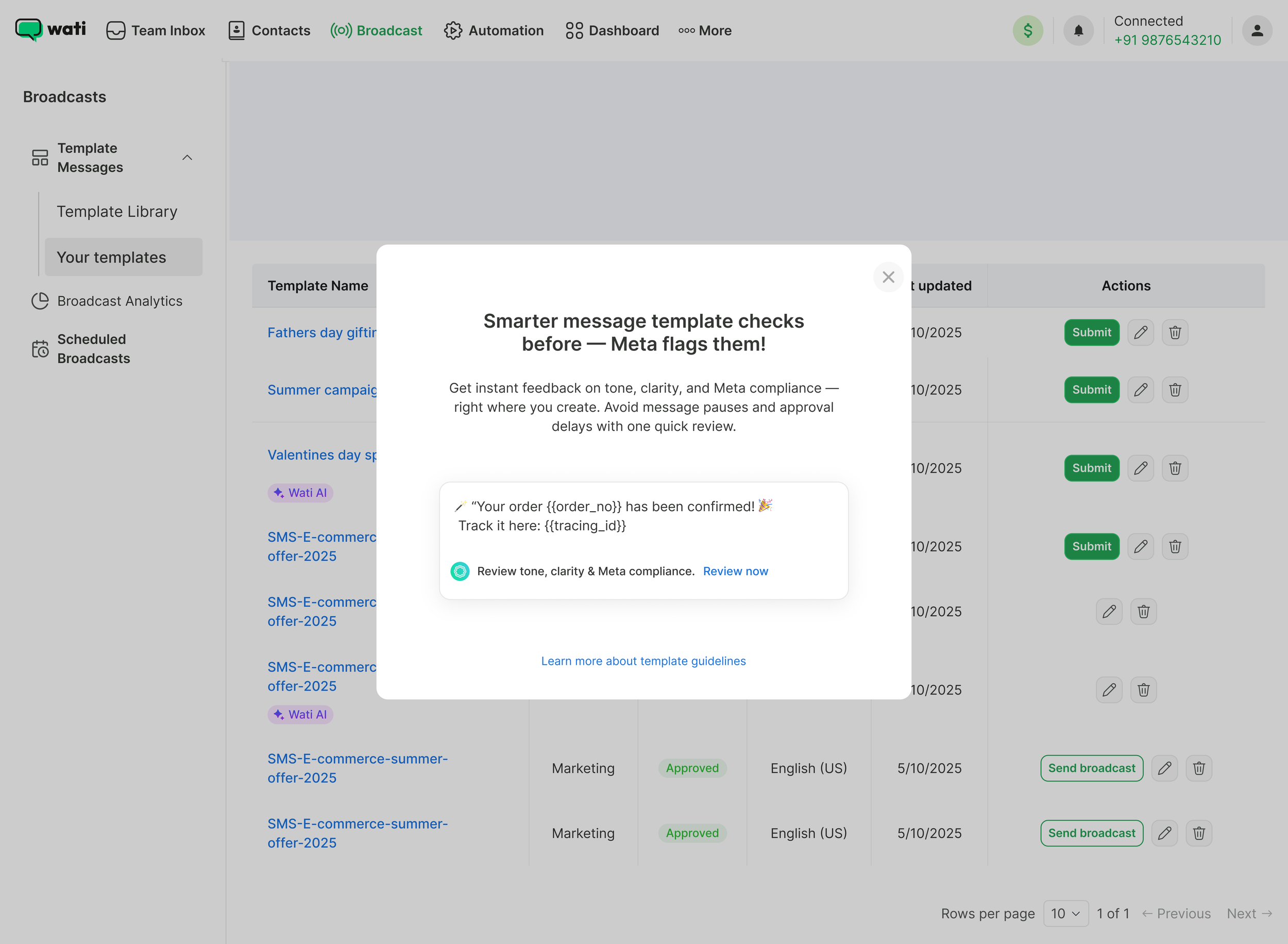Click Send broadcast in last row

point(1091,833)
